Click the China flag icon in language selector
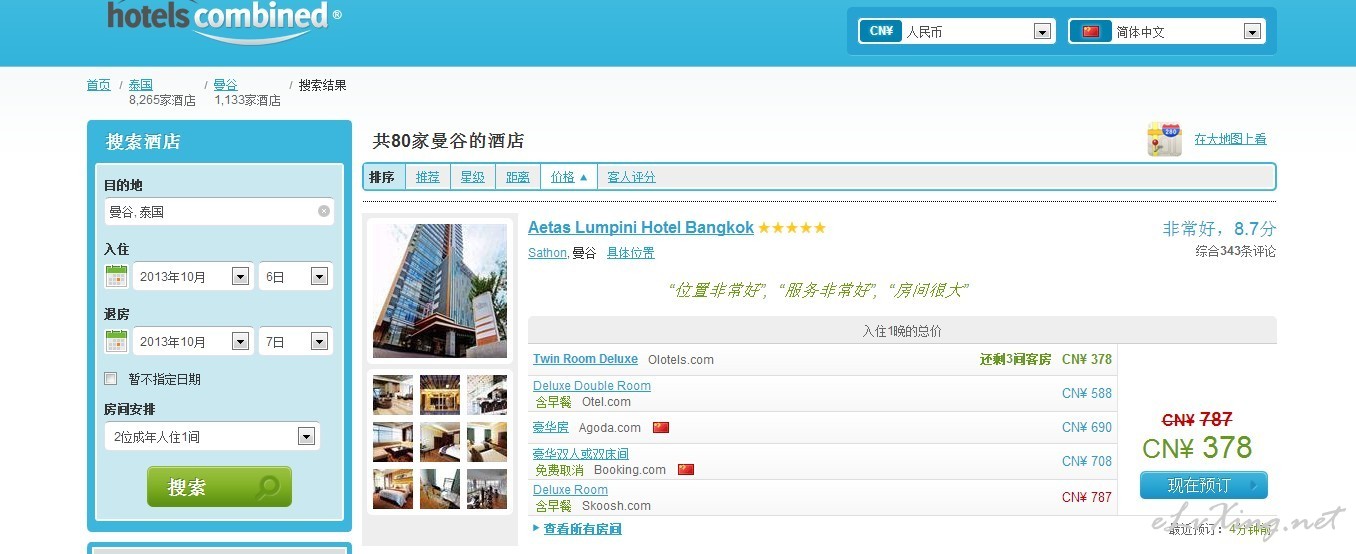This screenshot has width=1356, height=554. click(1091, 31)
